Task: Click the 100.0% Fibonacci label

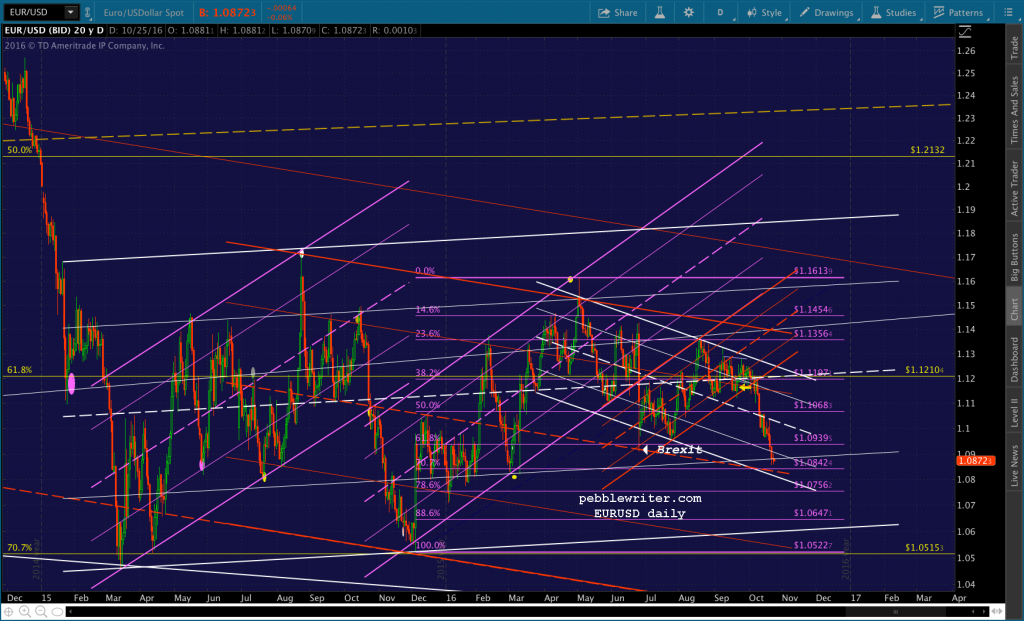Action: tap(430, 545)
